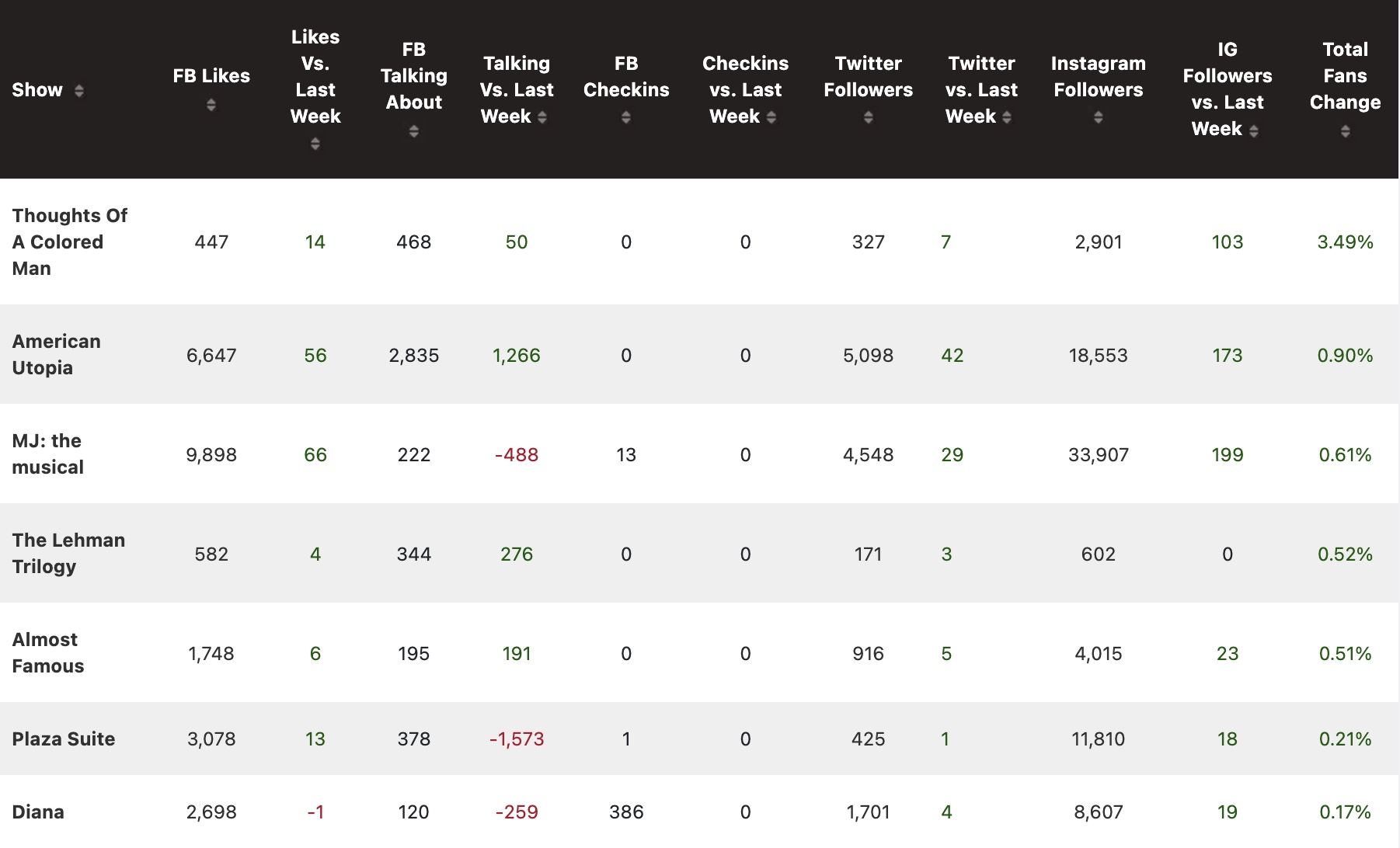Click sort icon under FB Checkins
The height and width of the screenshot is (848, 1400).
(626, 117)
